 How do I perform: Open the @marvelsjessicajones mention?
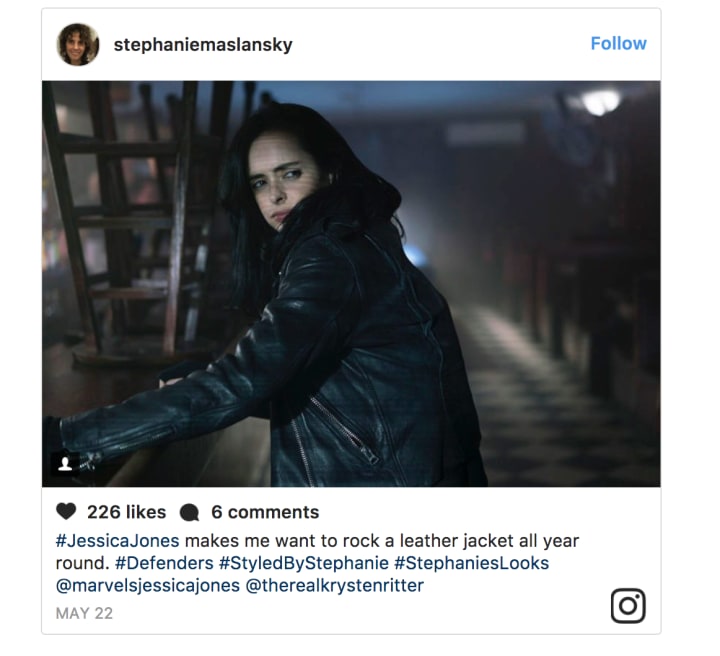(147, 586)
